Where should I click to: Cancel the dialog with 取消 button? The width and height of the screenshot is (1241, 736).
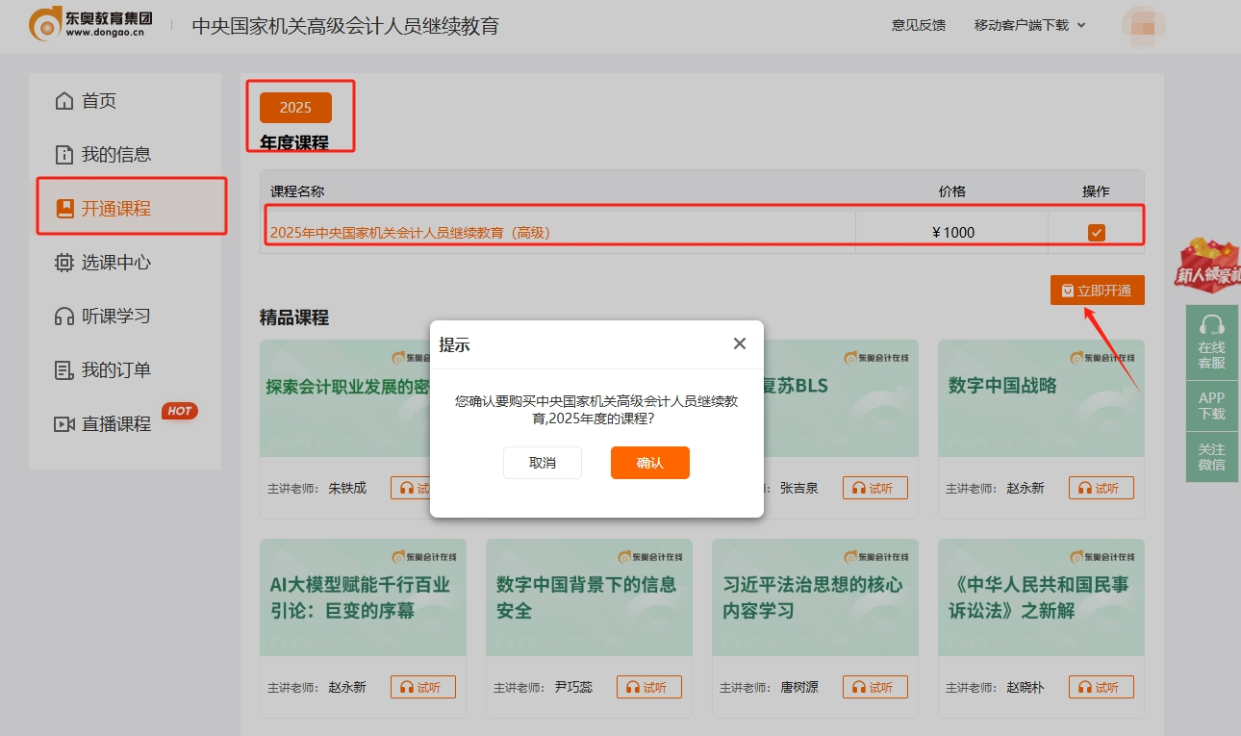coord(542,462)
